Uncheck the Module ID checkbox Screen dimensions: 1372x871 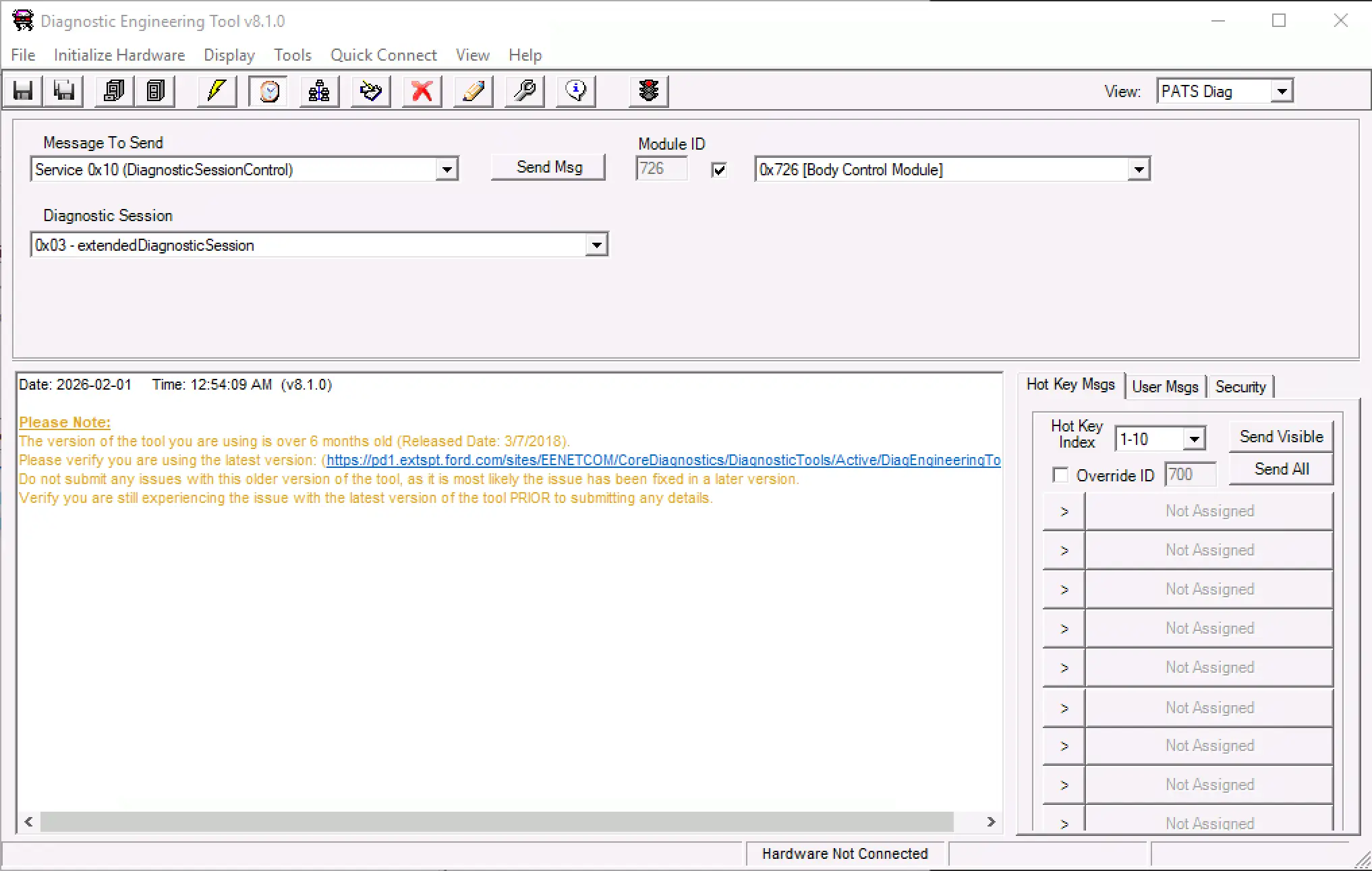[x=719, y=170]
